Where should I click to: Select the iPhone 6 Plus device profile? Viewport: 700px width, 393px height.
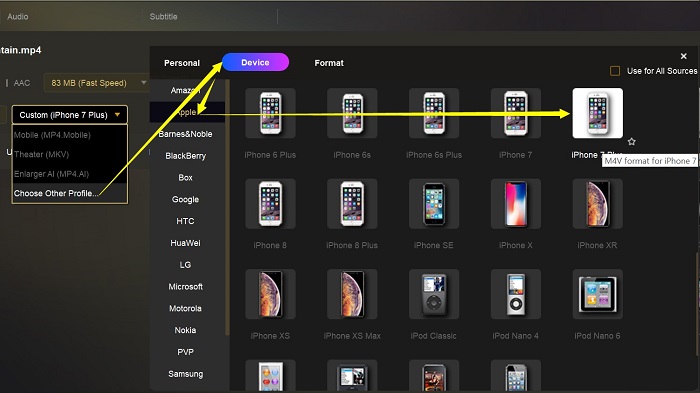pos(270,113)
